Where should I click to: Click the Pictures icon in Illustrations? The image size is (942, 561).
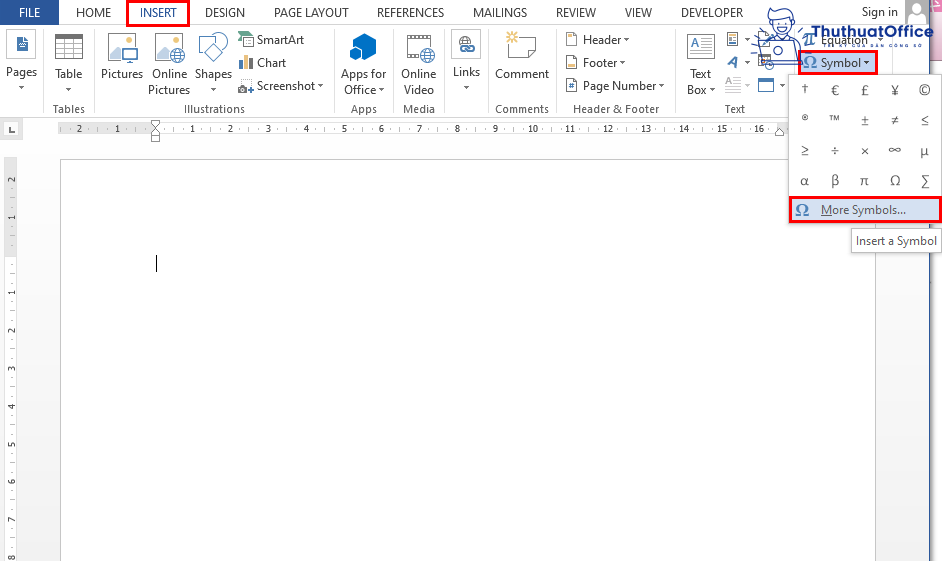tap(122, 58)
